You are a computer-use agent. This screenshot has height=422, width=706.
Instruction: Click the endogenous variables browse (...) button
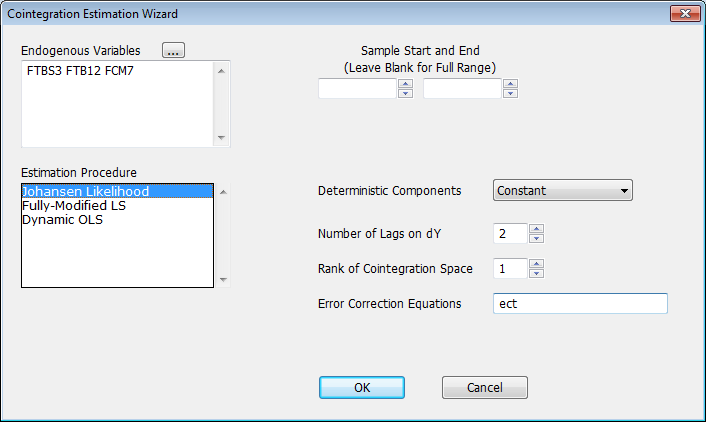click(175, 52)
